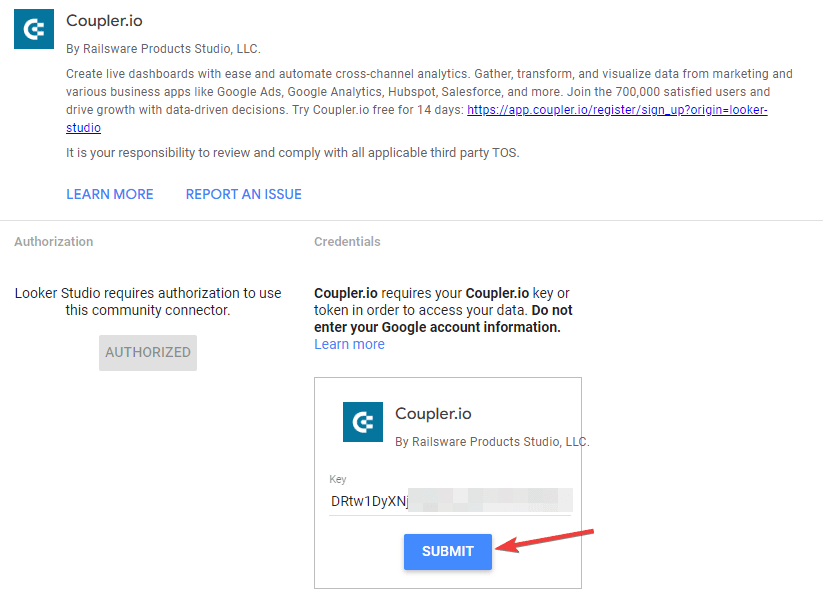
Task: Click REPORT AN ISSUE
Action: coord(243,194)
